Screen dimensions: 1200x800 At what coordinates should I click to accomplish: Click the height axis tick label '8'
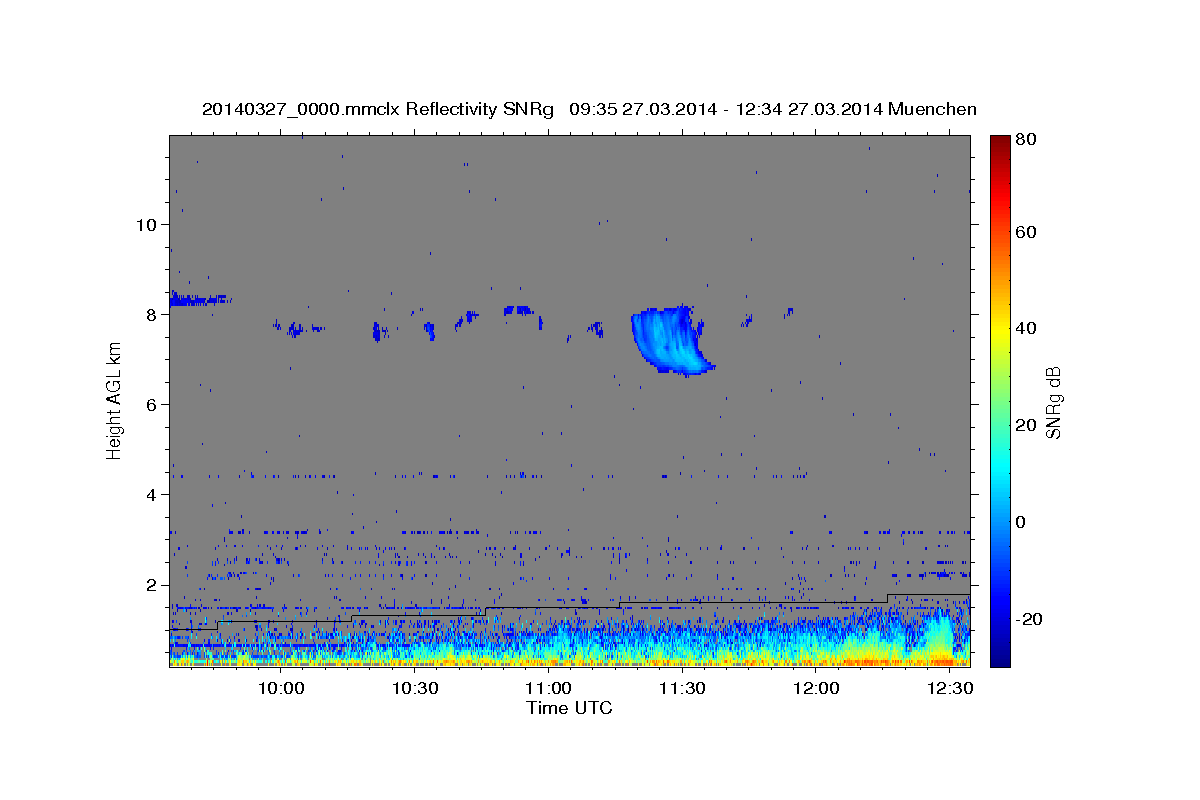coord(151,314)
